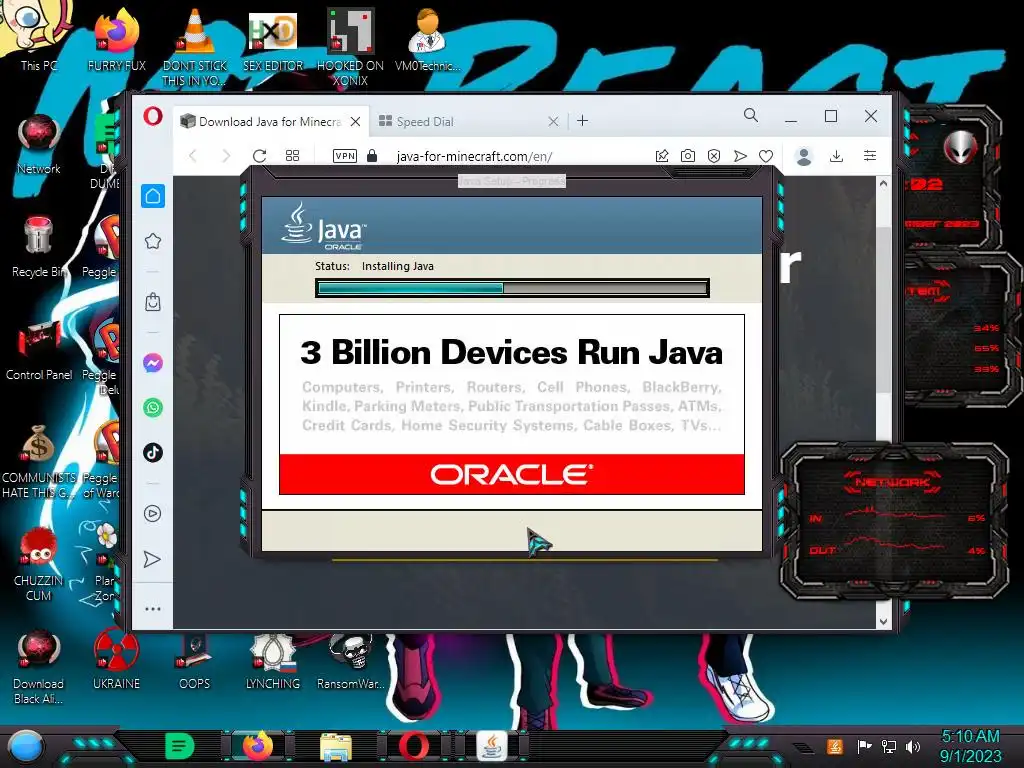The width and height of the screenshot is (1024, 768).
Task: Open the send to My Flow icon
Action: pyautogui.click(x=740, y=155)
